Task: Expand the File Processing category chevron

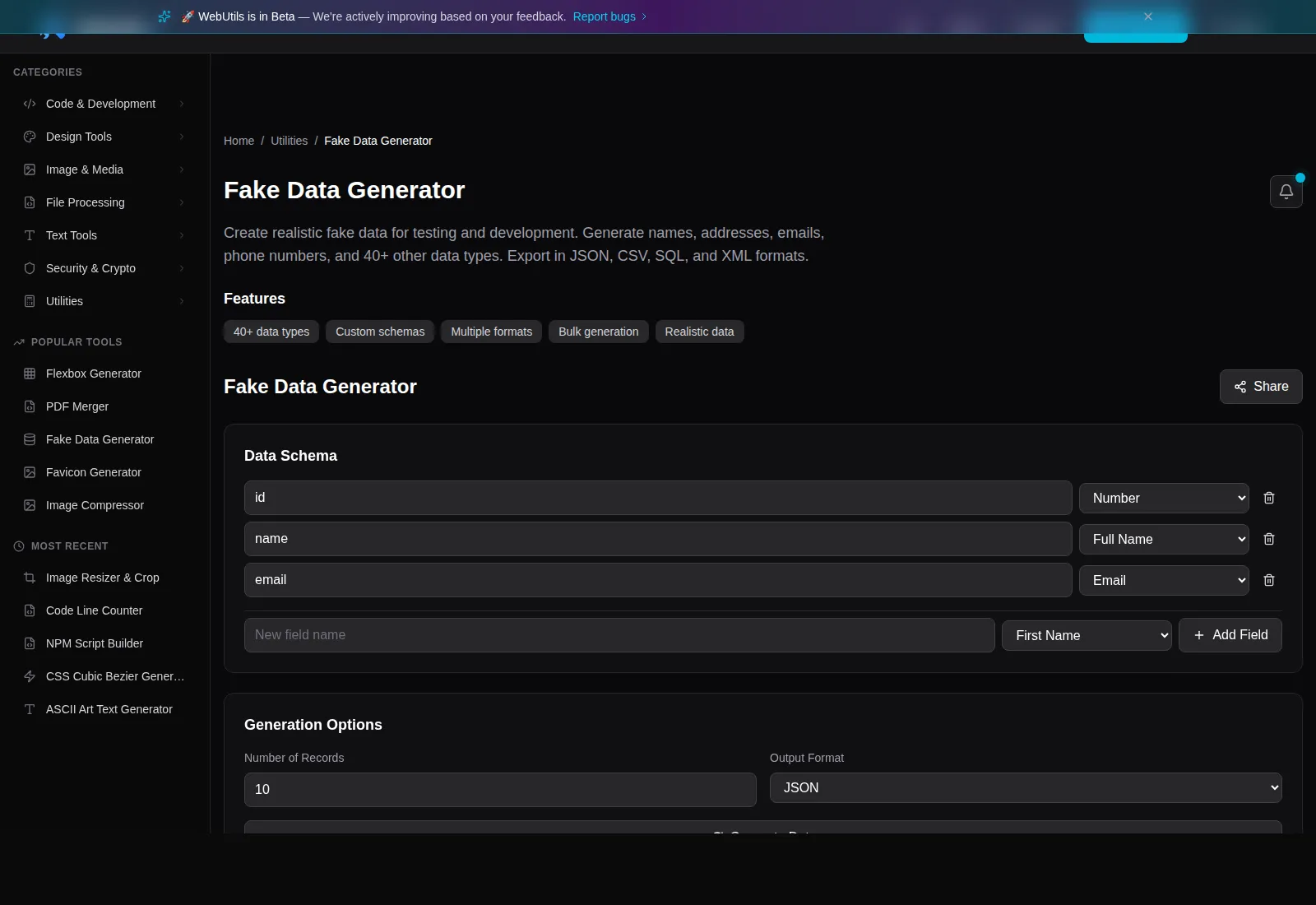Action: click(182, 202)
